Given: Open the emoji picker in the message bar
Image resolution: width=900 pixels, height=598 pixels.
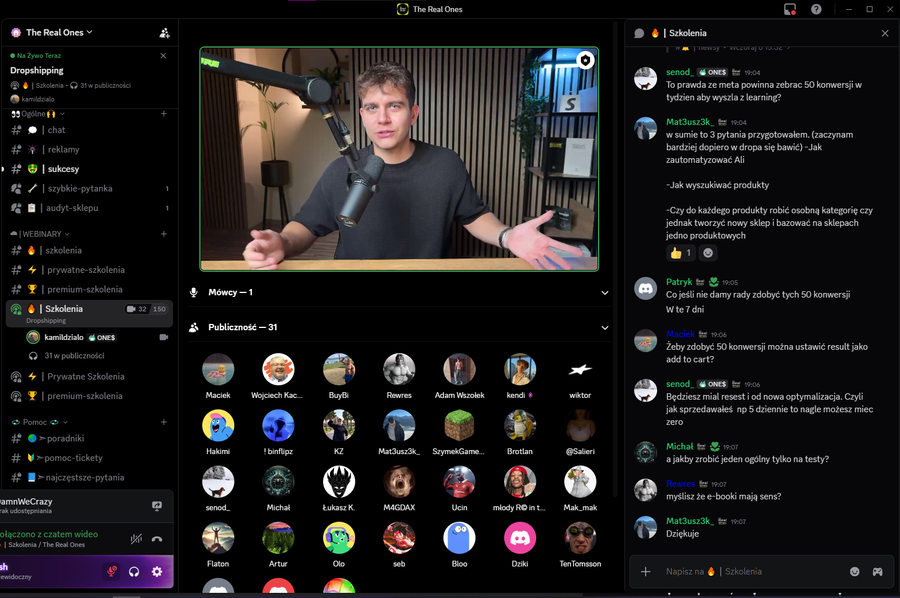Looking at the screenshot, I should (855, 572).
